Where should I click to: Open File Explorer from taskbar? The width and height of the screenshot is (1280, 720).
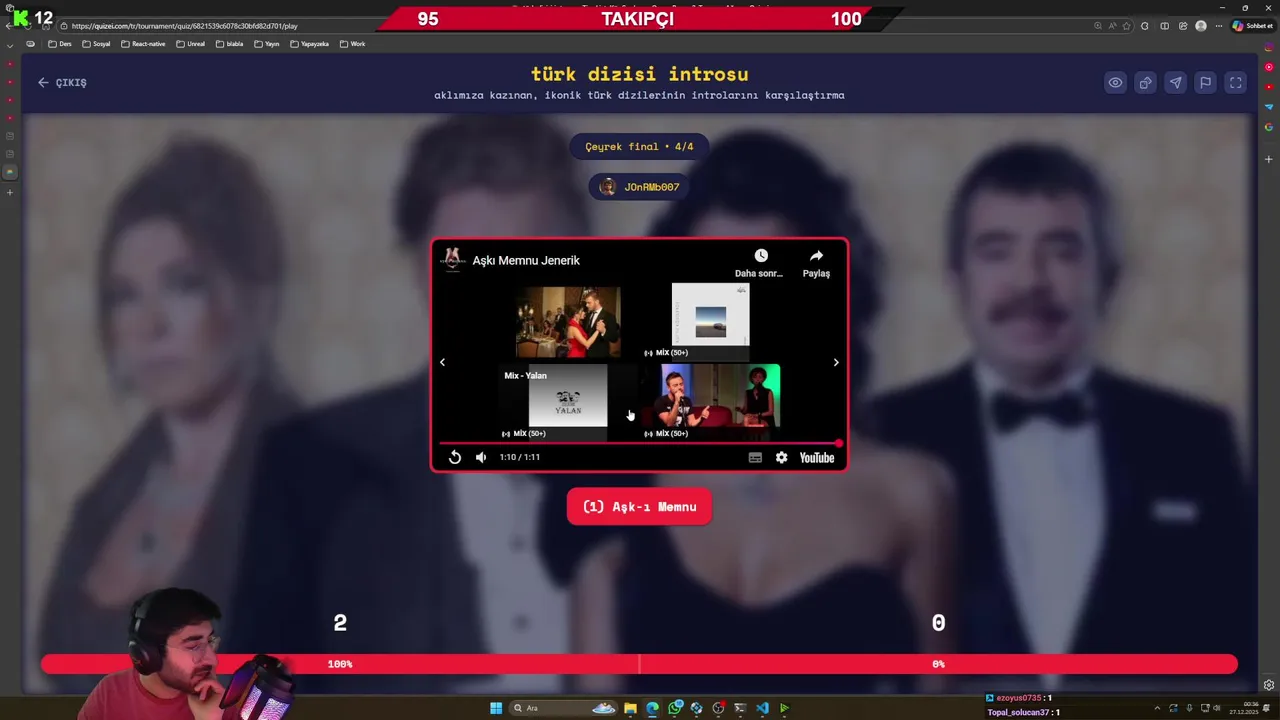pos(630,708)
